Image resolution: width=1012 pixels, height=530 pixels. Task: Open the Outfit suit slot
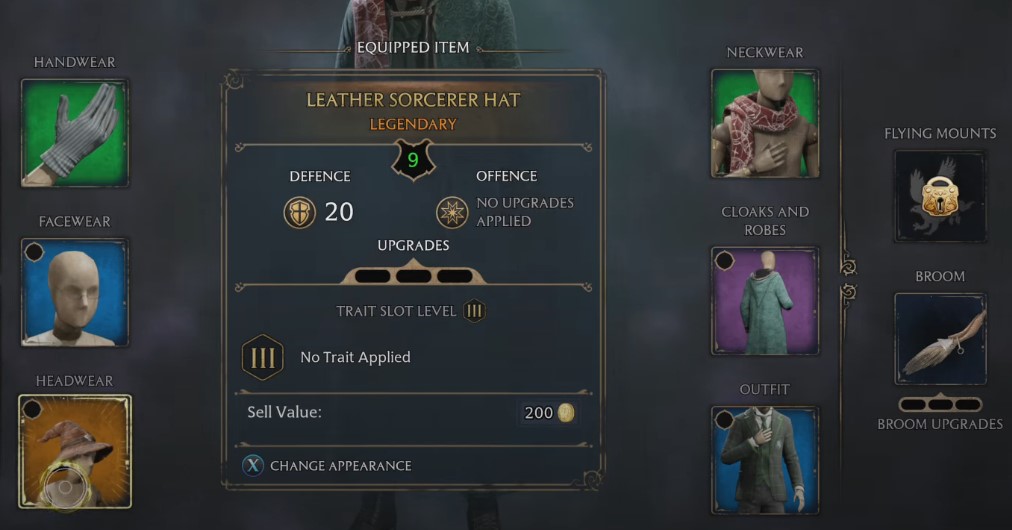[x=765, y=460]
